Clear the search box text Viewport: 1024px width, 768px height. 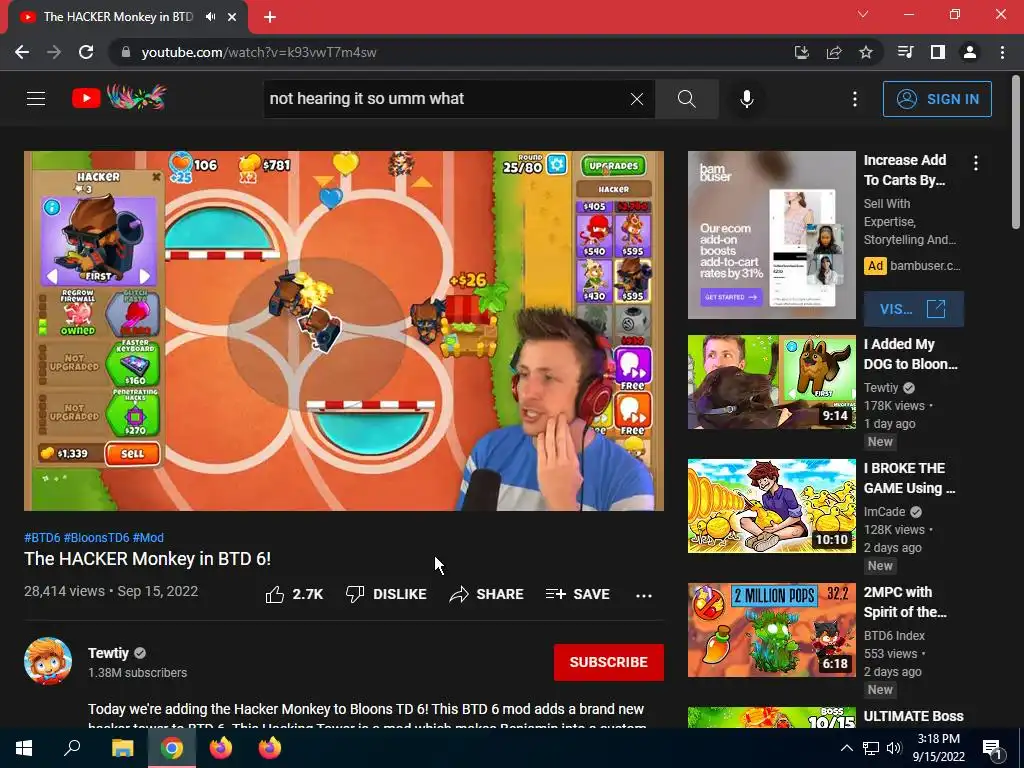click(637, 99)
